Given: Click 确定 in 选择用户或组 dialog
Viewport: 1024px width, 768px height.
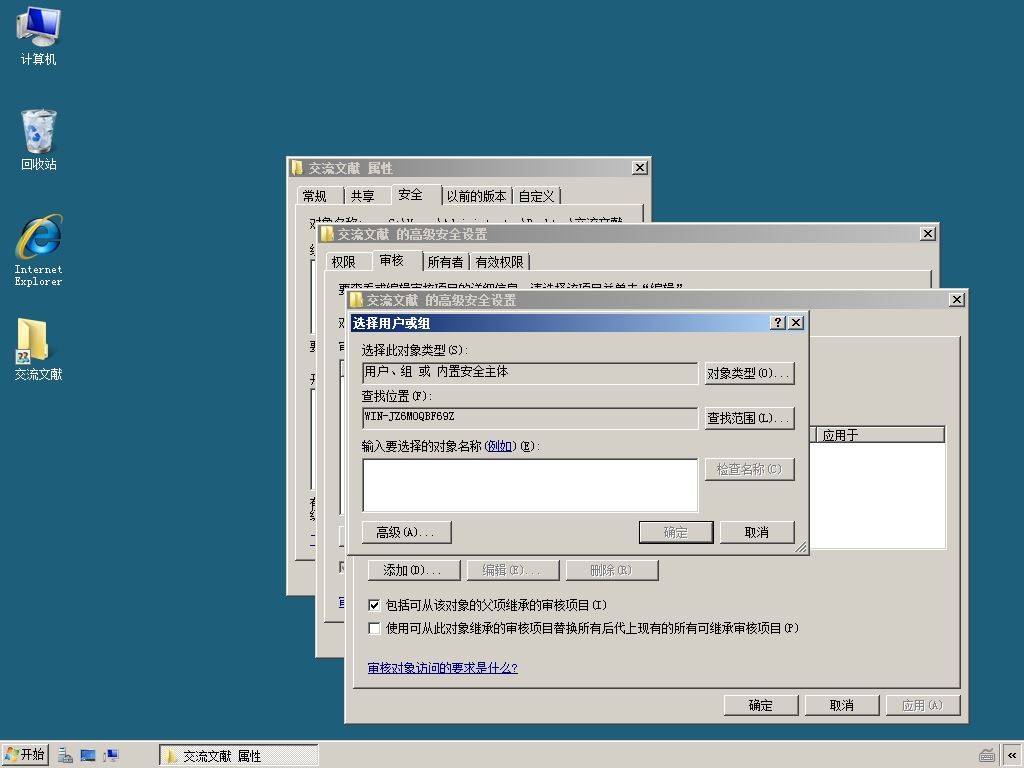Looking at the screenshot, I should [x=676, y=532].
